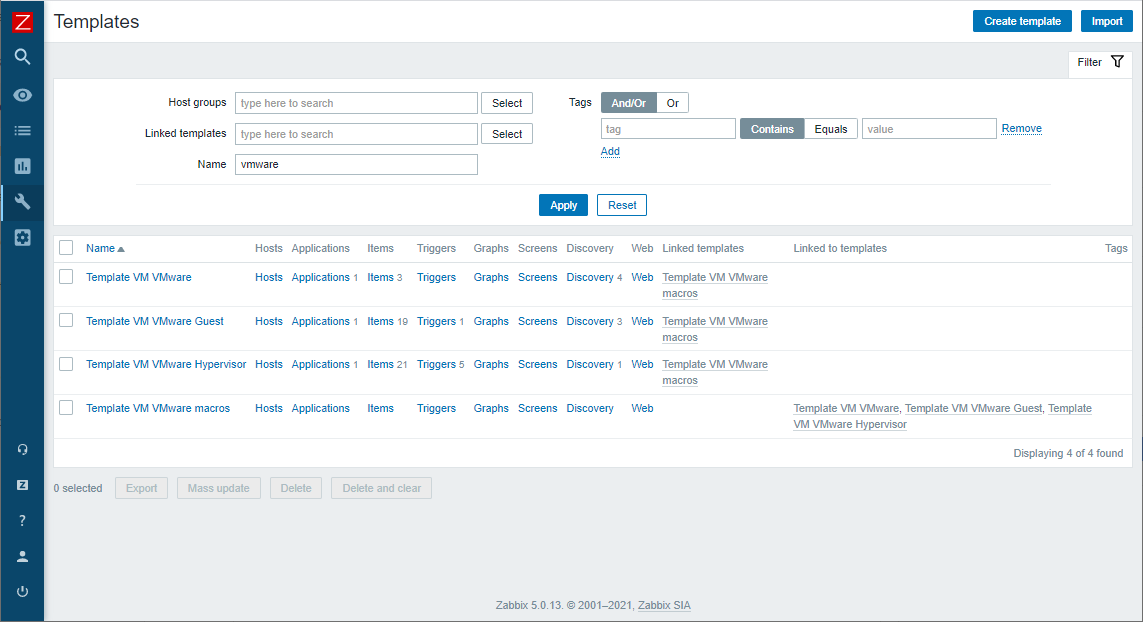Click the Import button
Screen dimensions: 1143x622
pos(1107,21)
